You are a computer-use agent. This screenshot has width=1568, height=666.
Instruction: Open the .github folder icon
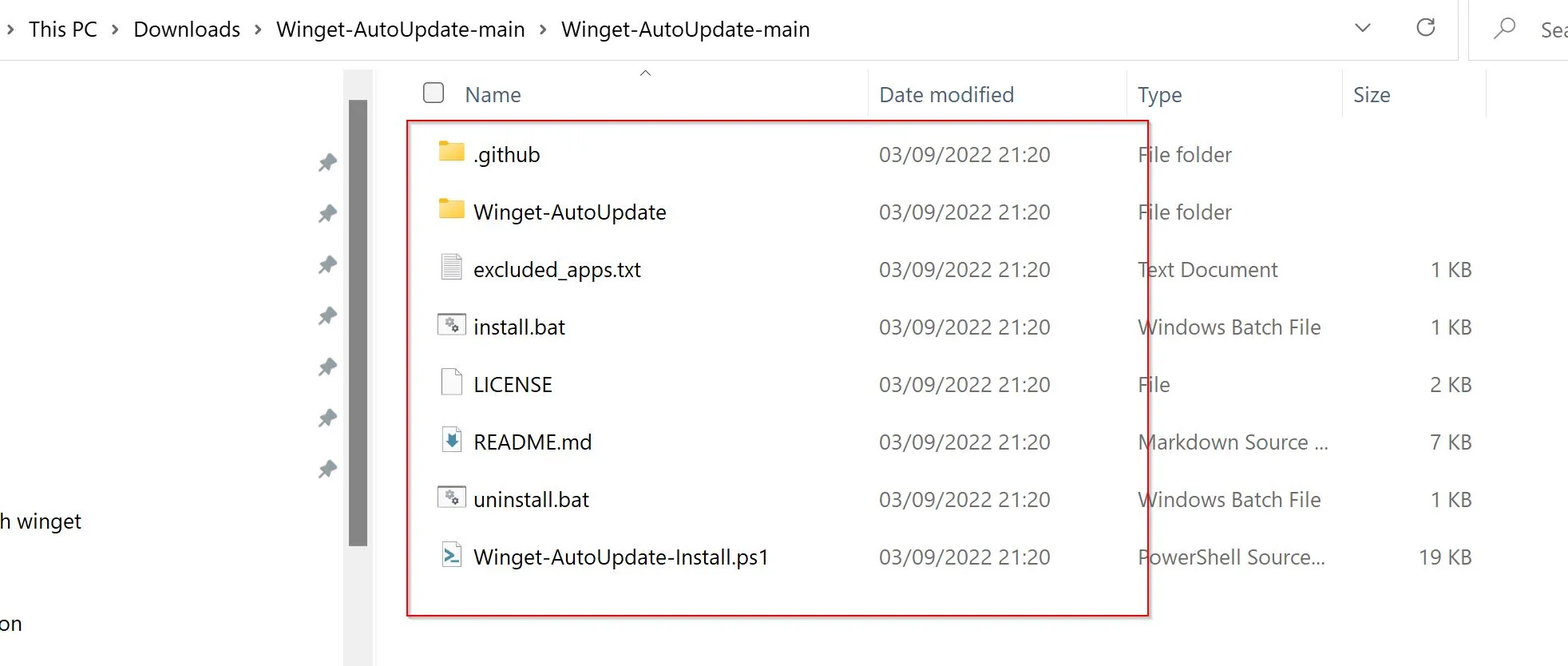(x=451, y=152)
